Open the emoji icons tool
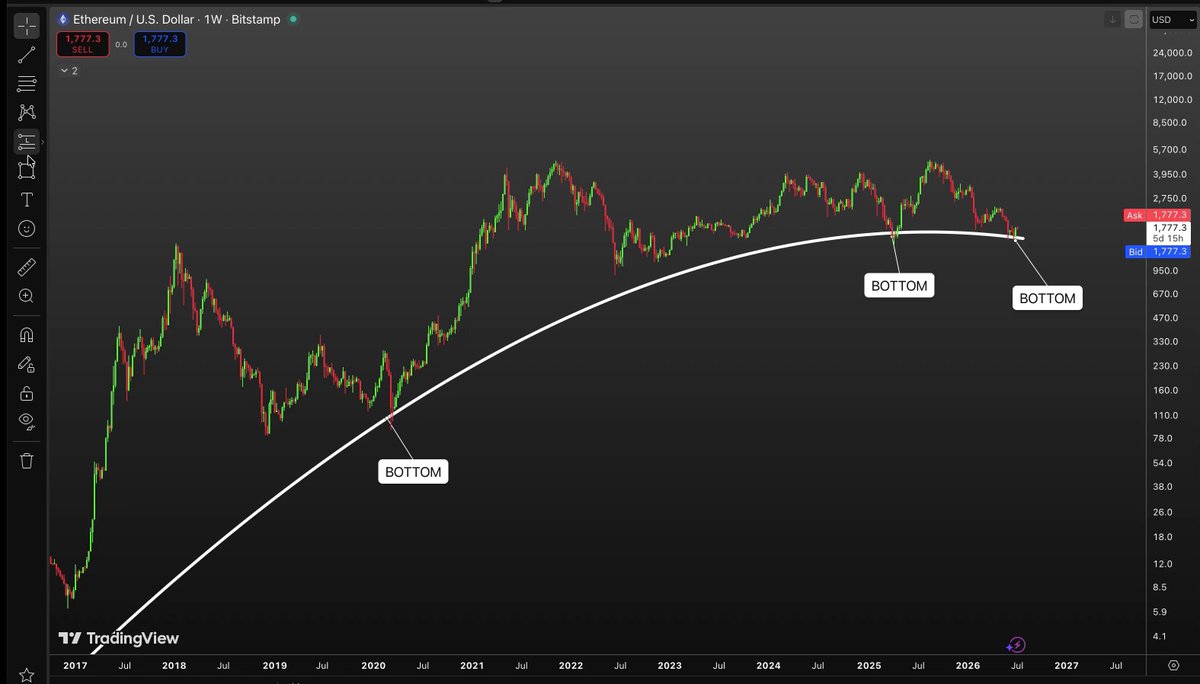1200x684 pixels. coord(27,229)
